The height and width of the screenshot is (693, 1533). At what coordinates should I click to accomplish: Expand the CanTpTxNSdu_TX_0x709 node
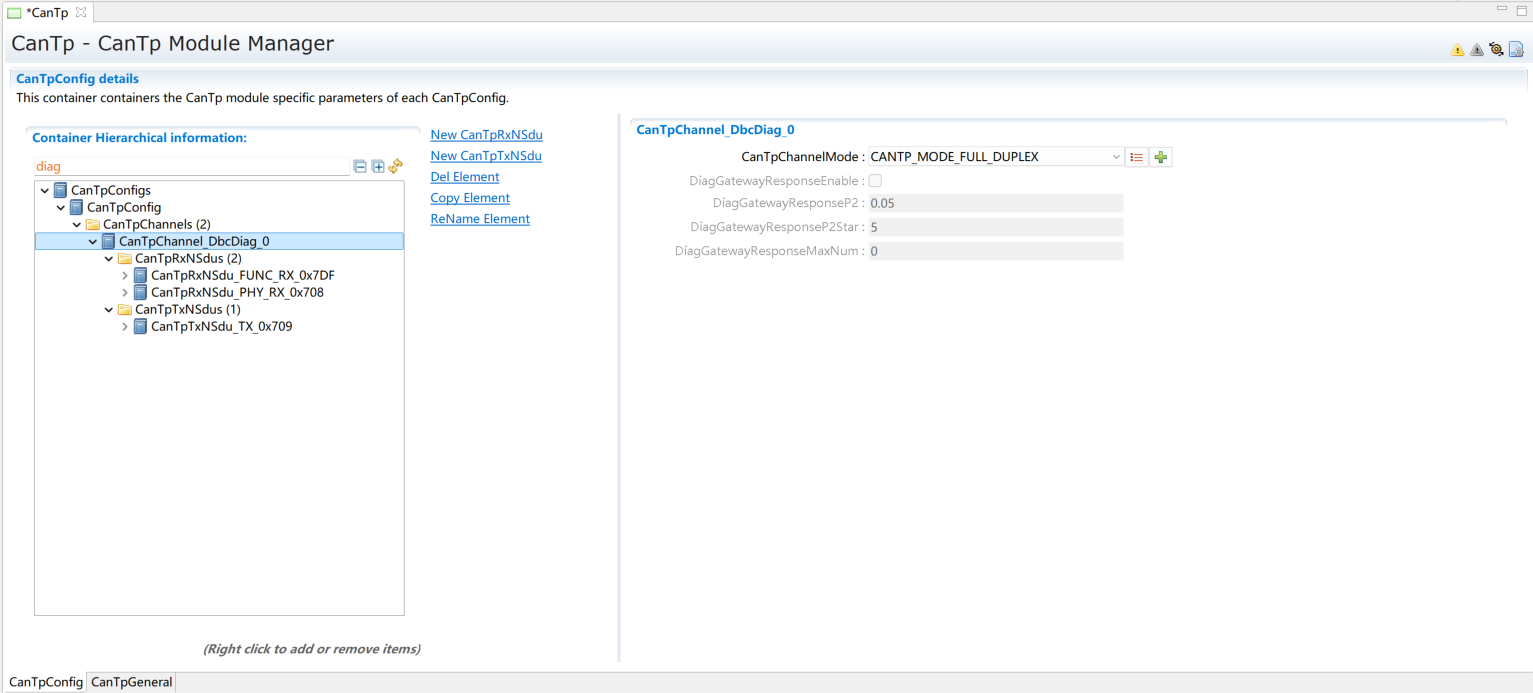pyautogui.click(x=125, y=327)
